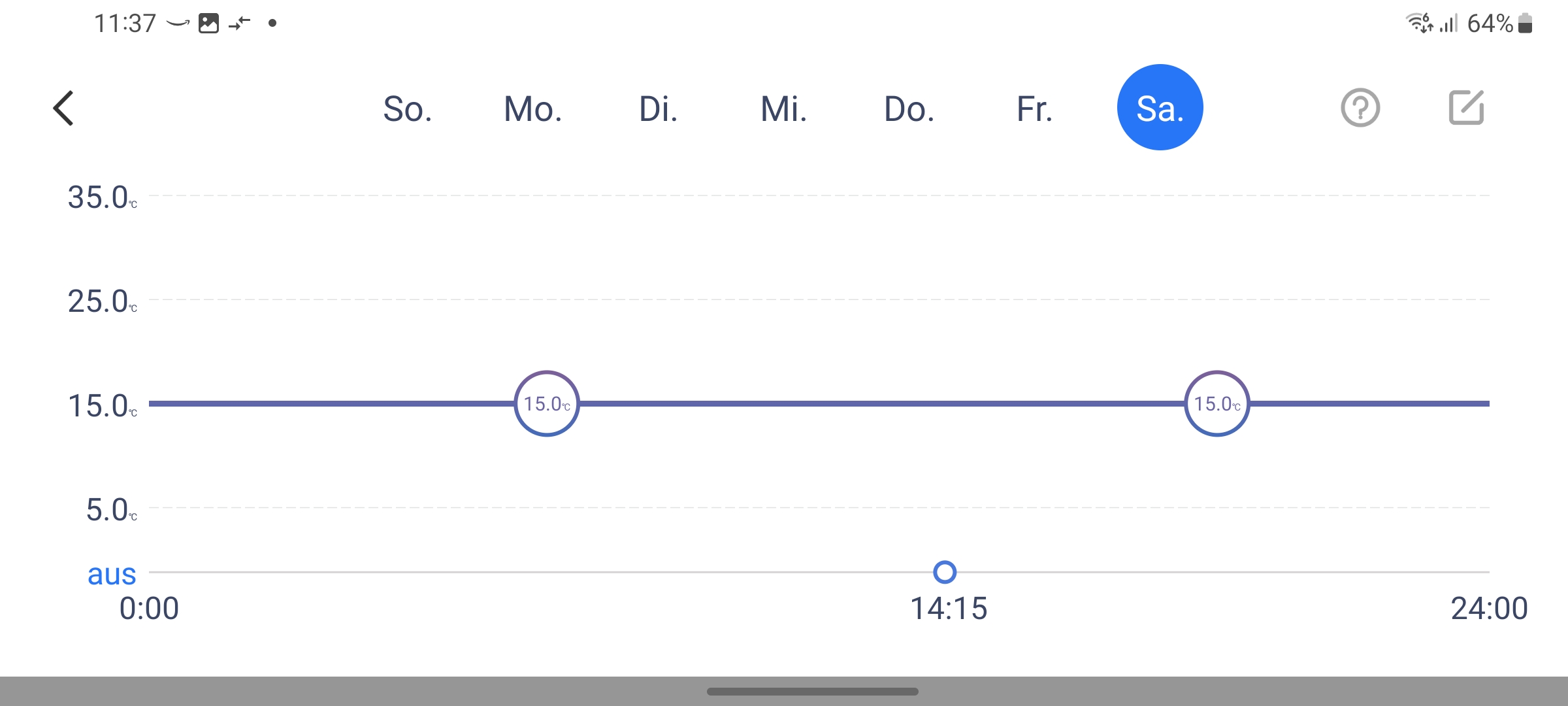Tap the battery indicator icon
Image resolution: width=1568 pixels, height=706 pixels.
tap(1526, 23)
